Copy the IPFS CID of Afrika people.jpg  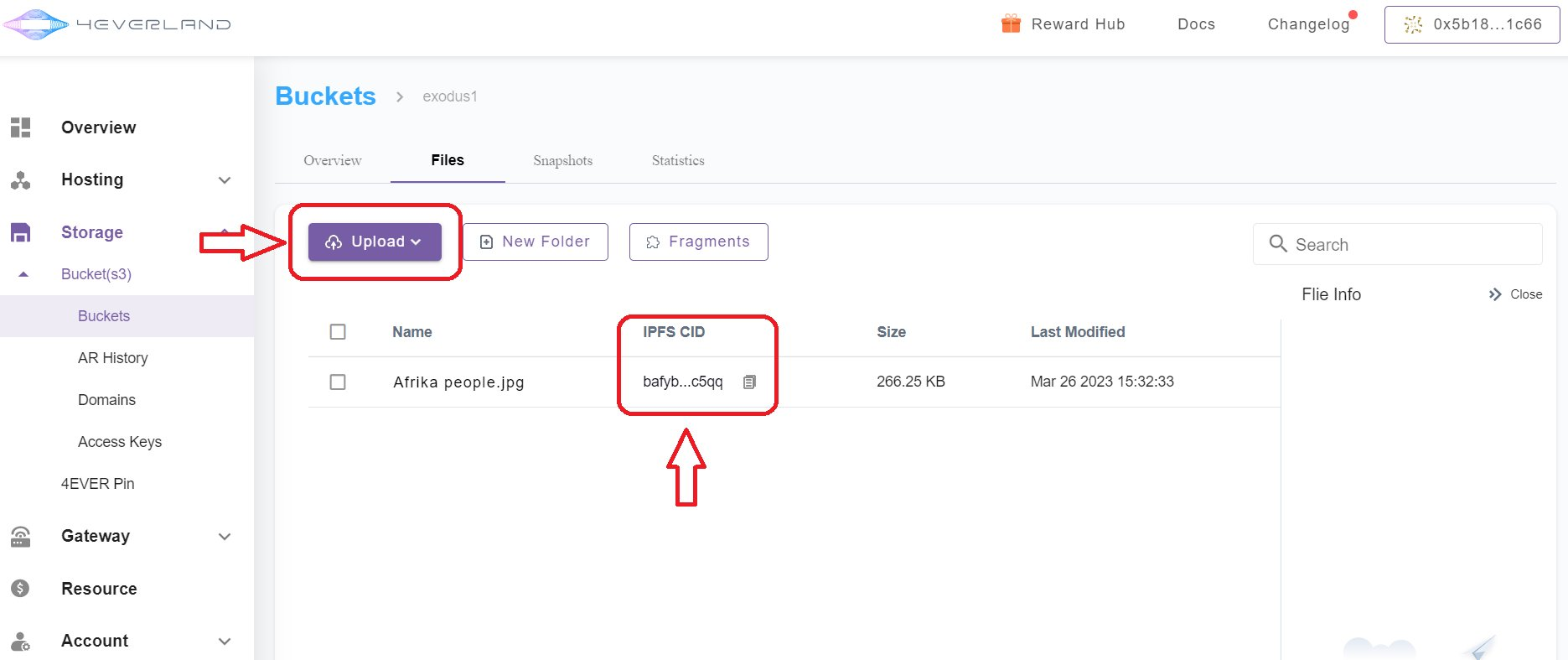click(x=749, y=382)
